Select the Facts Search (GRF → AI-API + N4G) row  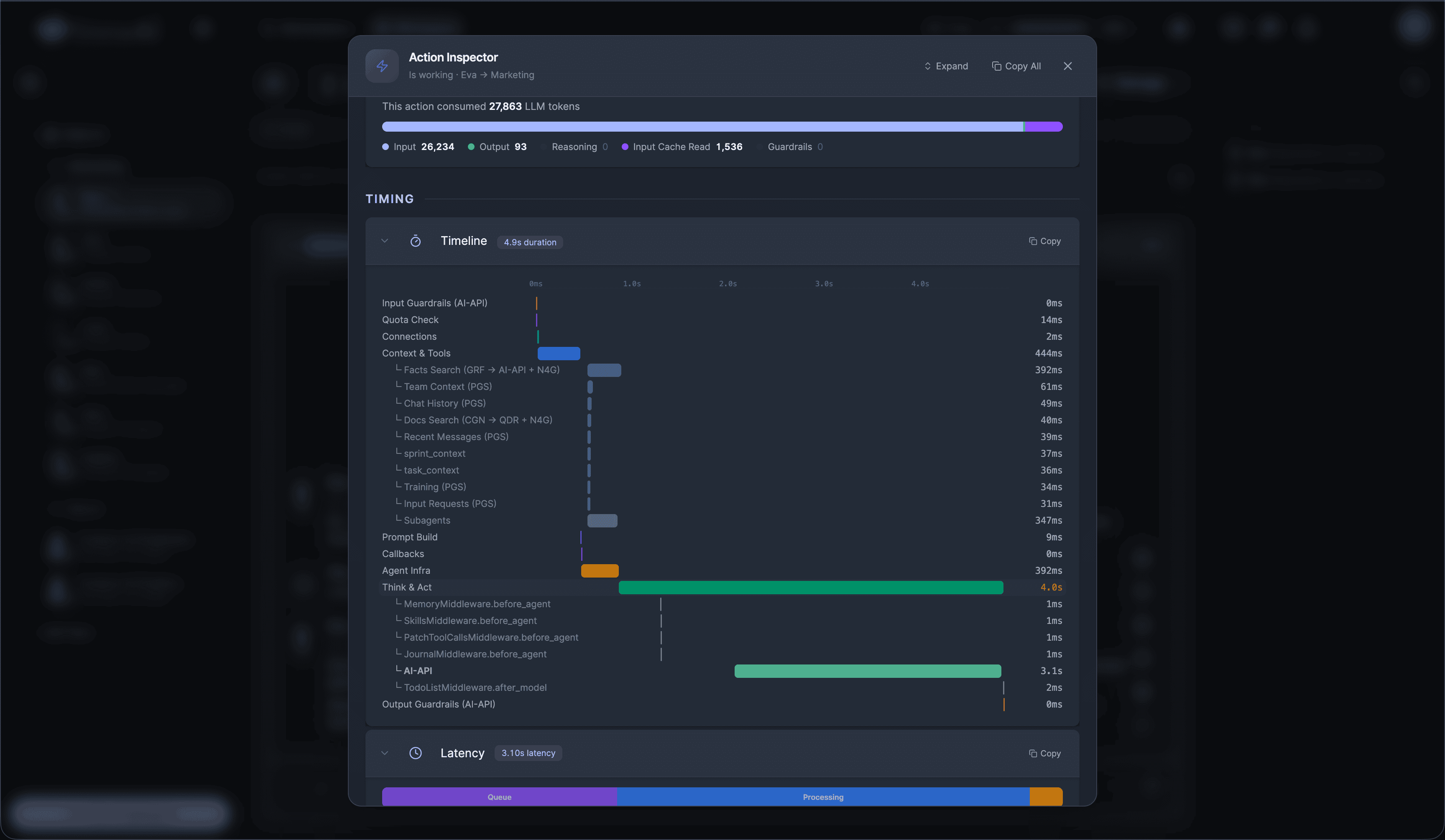coord(722,370)
